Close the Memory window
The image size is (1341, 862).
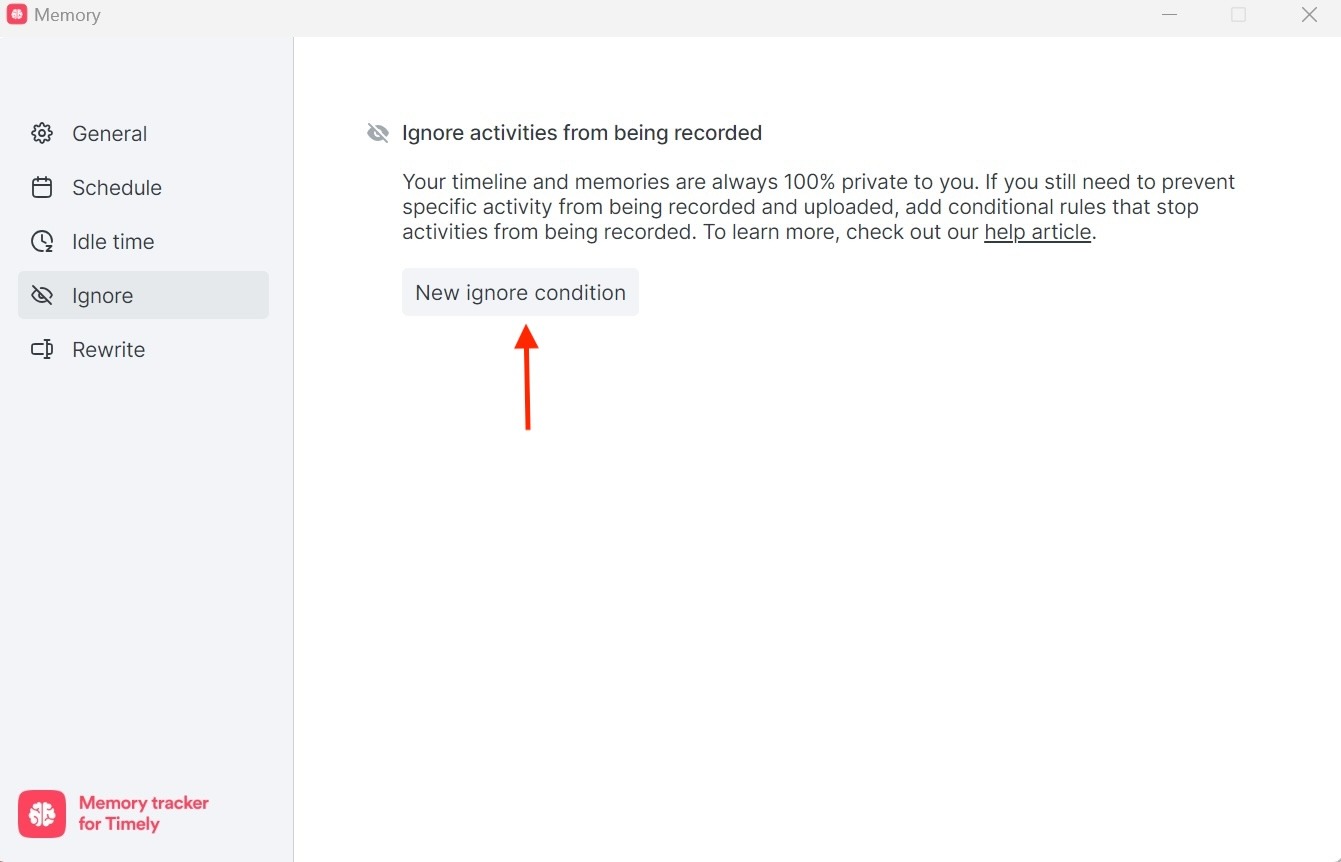[1309, 15]
